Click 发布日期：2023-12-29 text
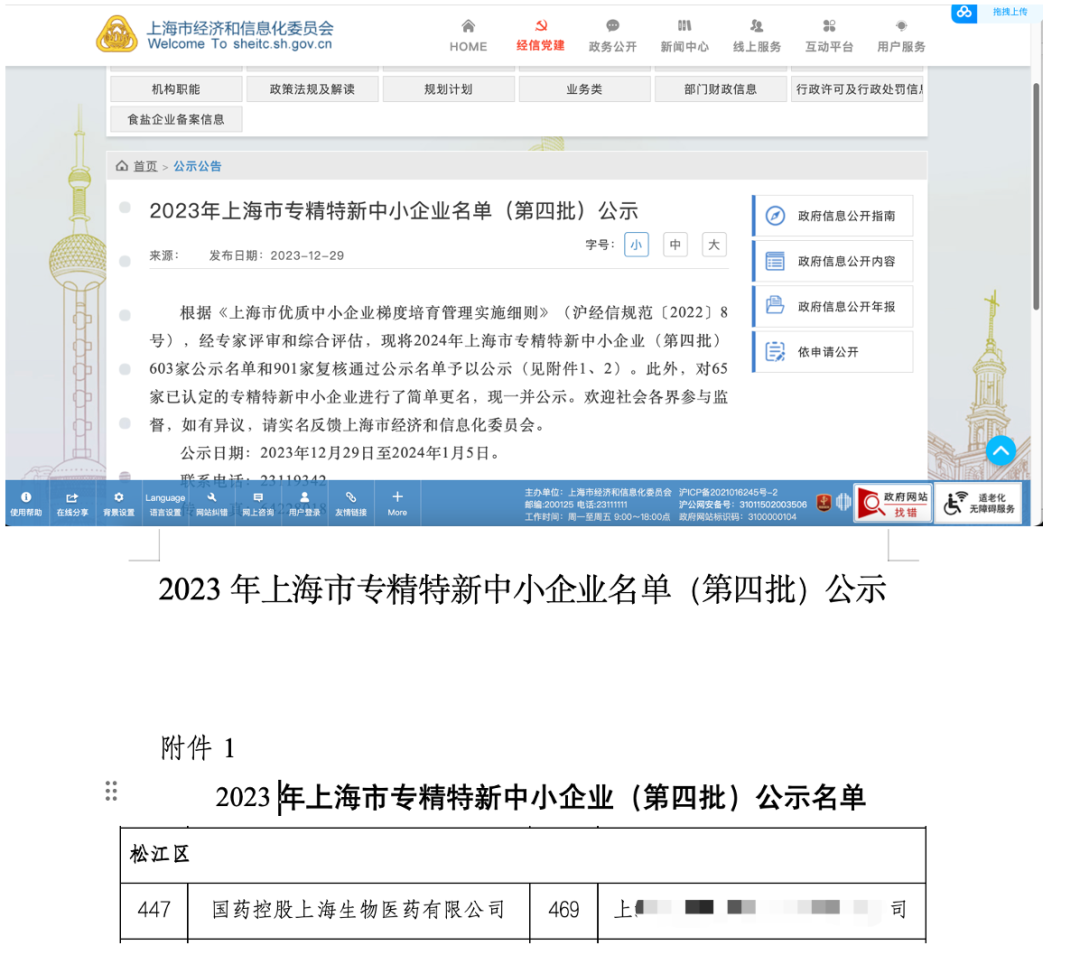1080x964 pixels. tap(276, 255)
